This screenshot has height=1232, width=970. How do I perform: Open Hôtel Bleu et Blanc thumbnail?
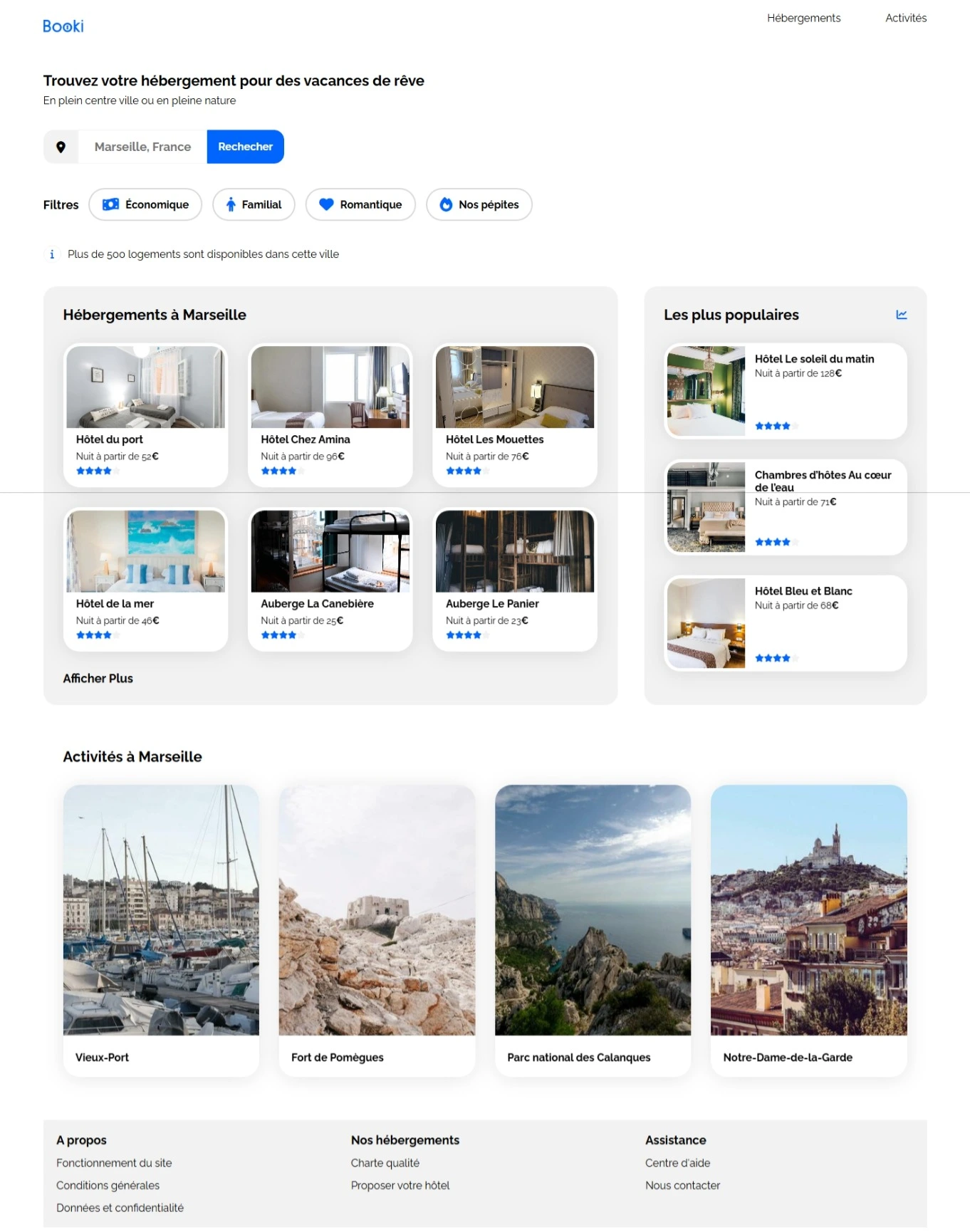tap(706, 623)
